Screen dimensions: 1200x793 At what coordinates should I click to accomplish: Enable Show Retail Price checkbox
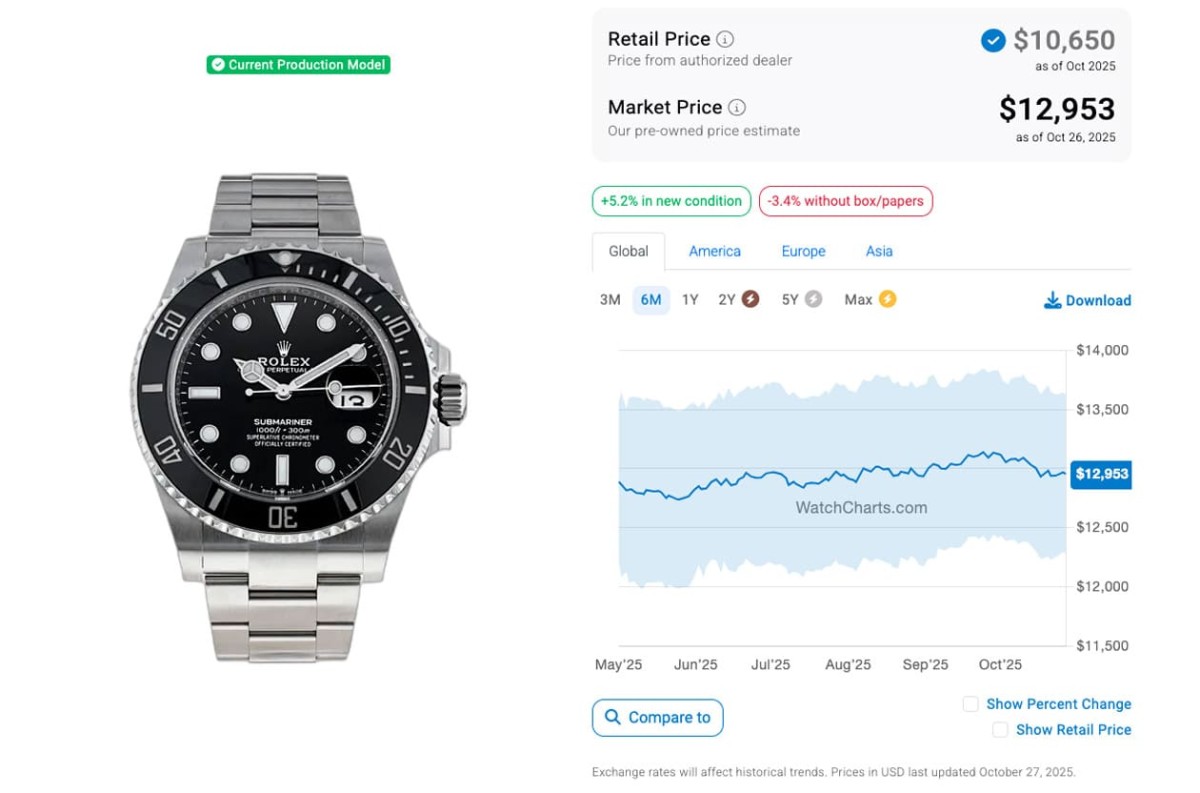click(1000, 730)
